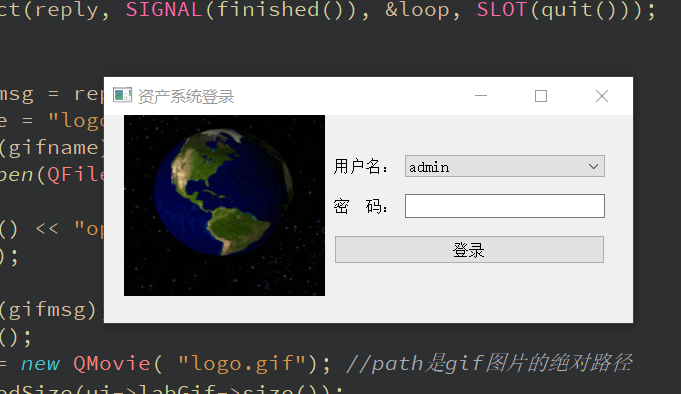Click the italic new keyword in code
Viewport: 681px width, 394px height.
click(40, 364)
